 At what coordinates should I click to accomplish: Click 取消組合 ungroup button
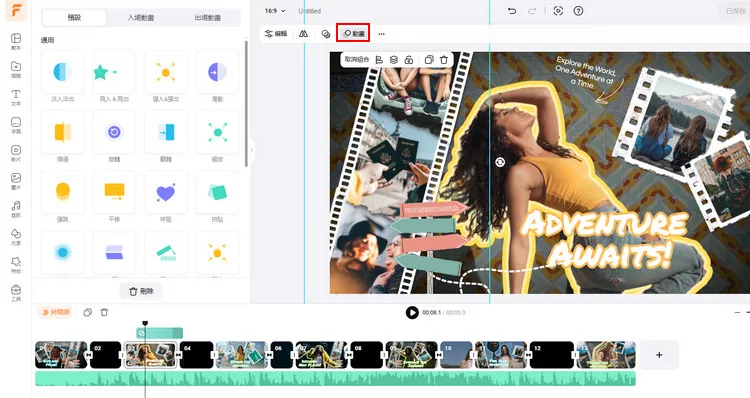(x=357, y=60)
